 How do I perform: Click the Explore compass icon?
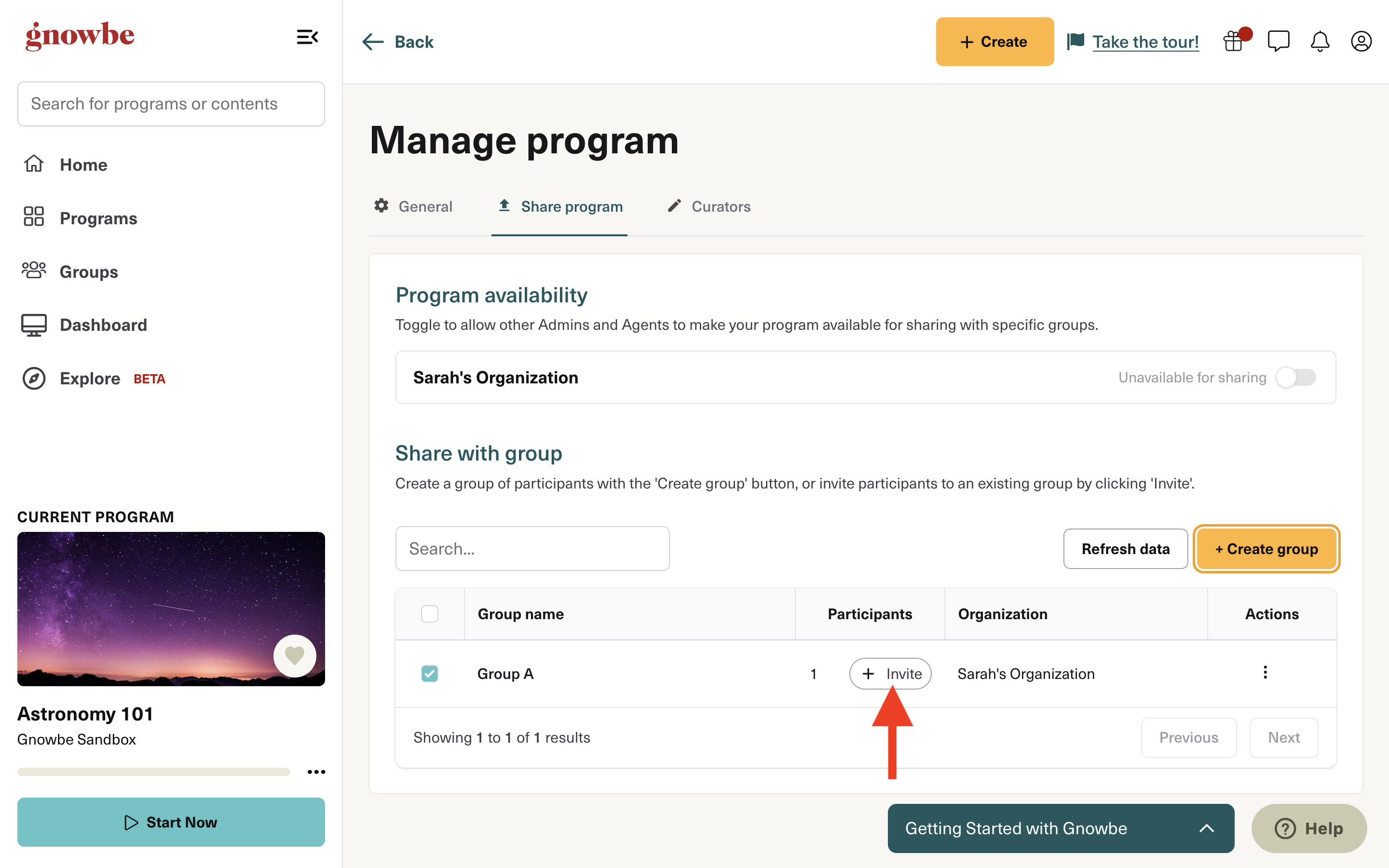tap(34, 379)
